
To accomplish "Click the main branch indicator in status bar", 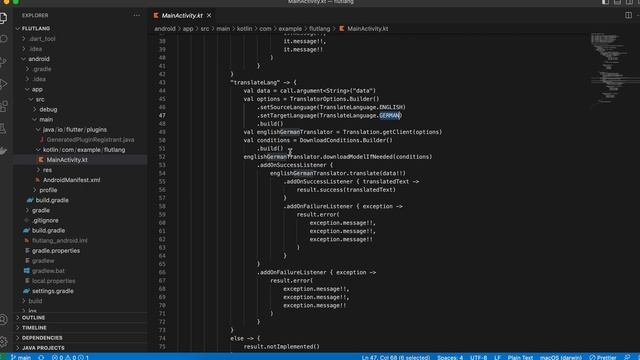I will click(21, 357).
